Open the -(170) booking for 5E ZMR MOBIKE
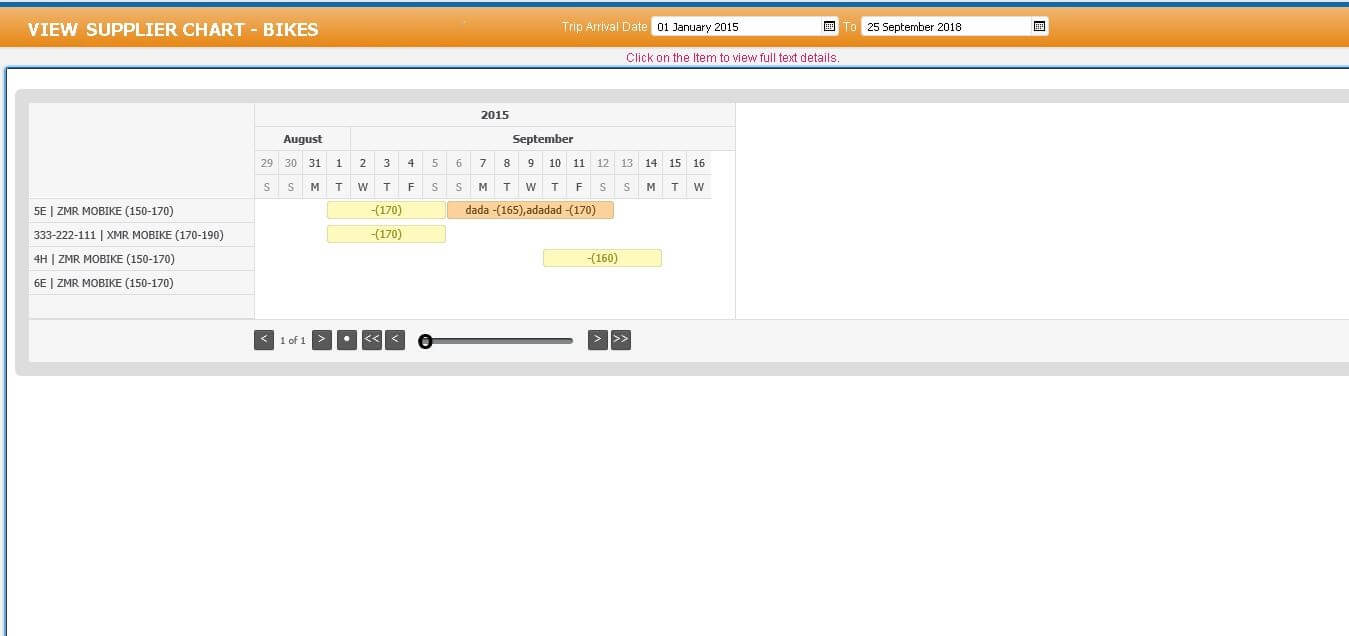Viewport: 1349px width, 636px height. (x=386, y=210)
